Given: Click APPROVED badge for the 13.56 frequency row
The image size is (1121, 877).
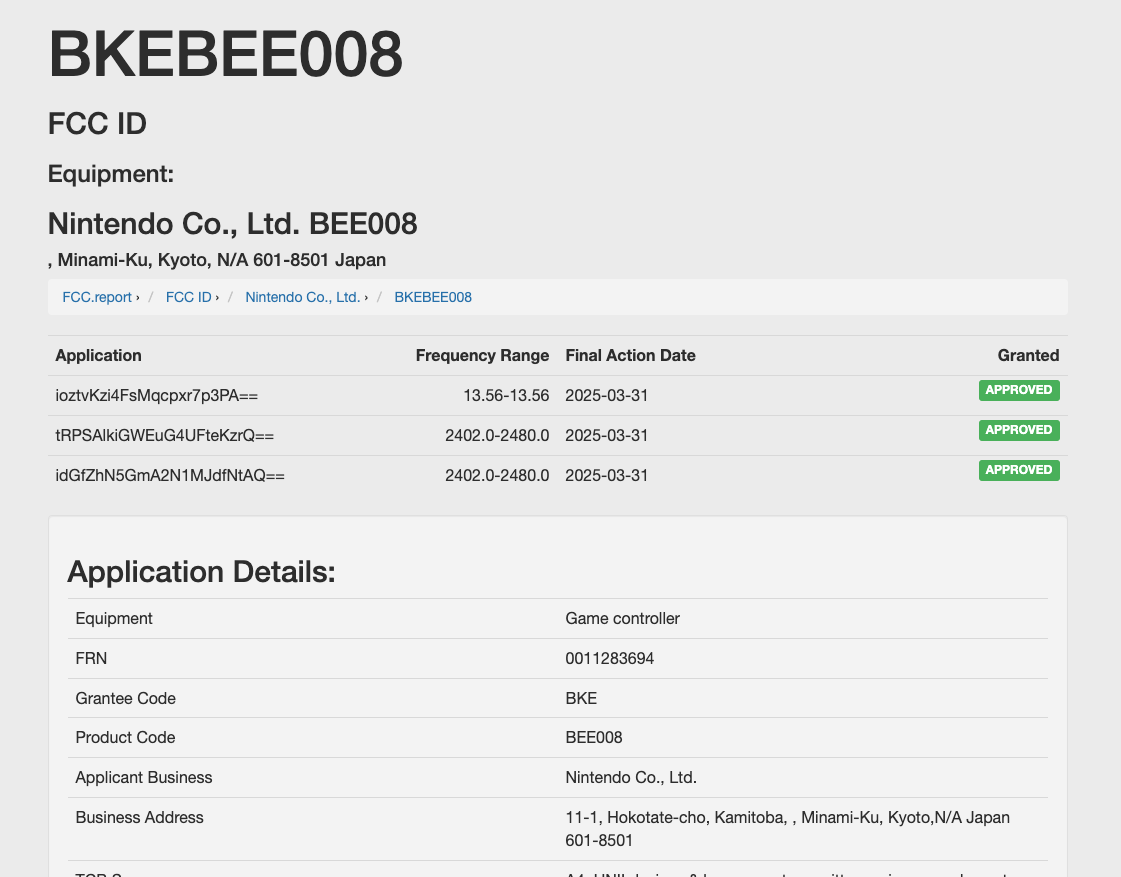Looking at the screenshot, I should coord(1018,390).
